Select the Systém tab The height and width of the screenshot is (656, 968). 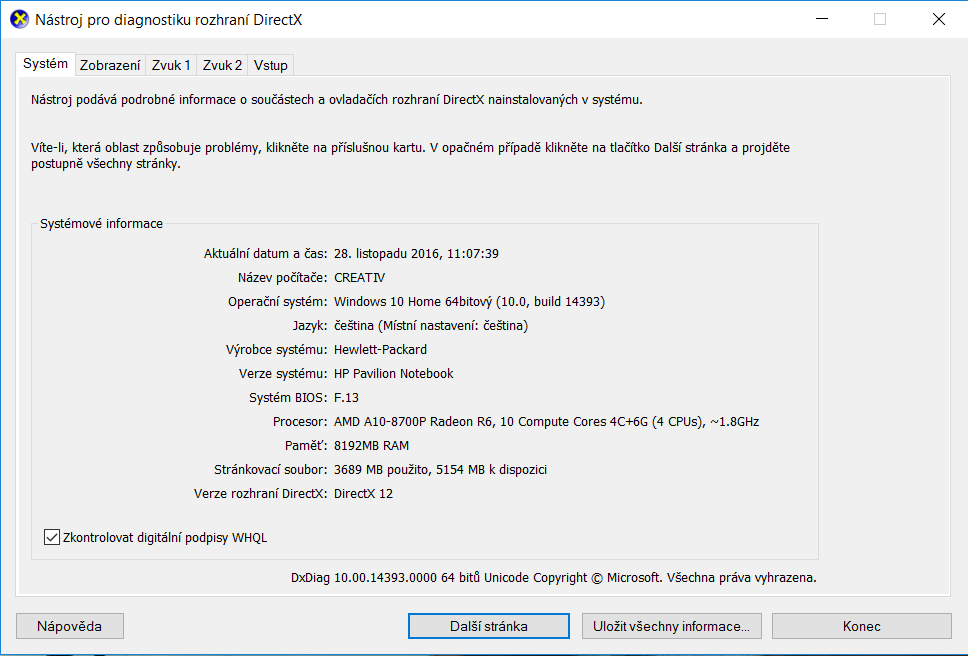click(x=46, y=64)
